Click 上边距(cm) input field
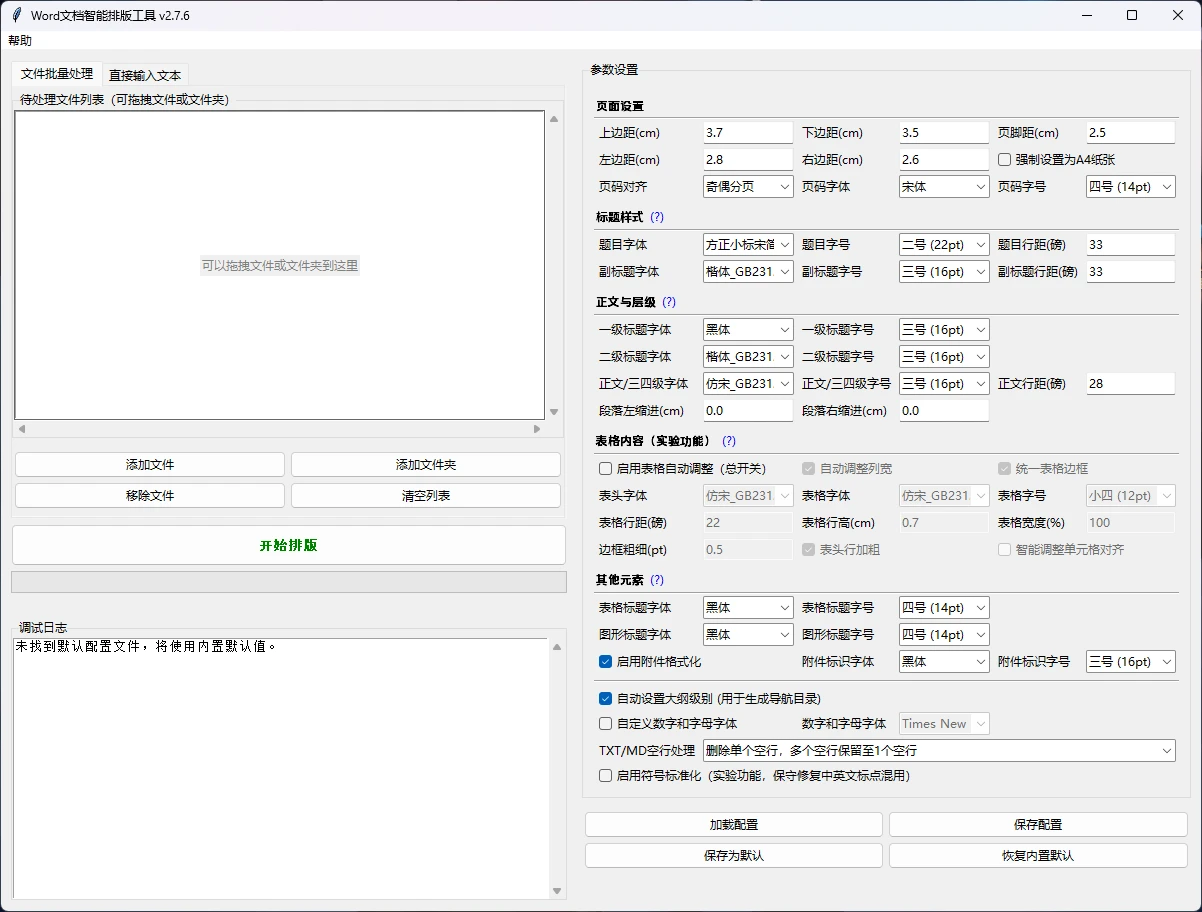Viewport: 1202px width, 912px height. 748,132
